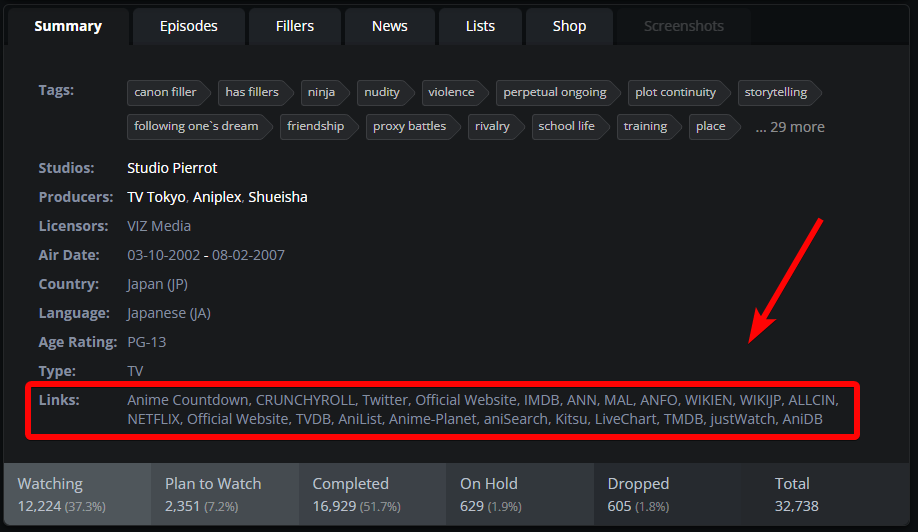Select the Summary tab

tap(68, 26)
